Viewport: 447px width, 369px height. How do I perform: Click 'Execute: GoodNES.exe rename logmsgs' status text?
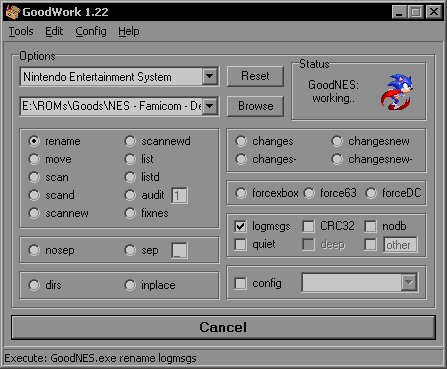pos(101,358)
